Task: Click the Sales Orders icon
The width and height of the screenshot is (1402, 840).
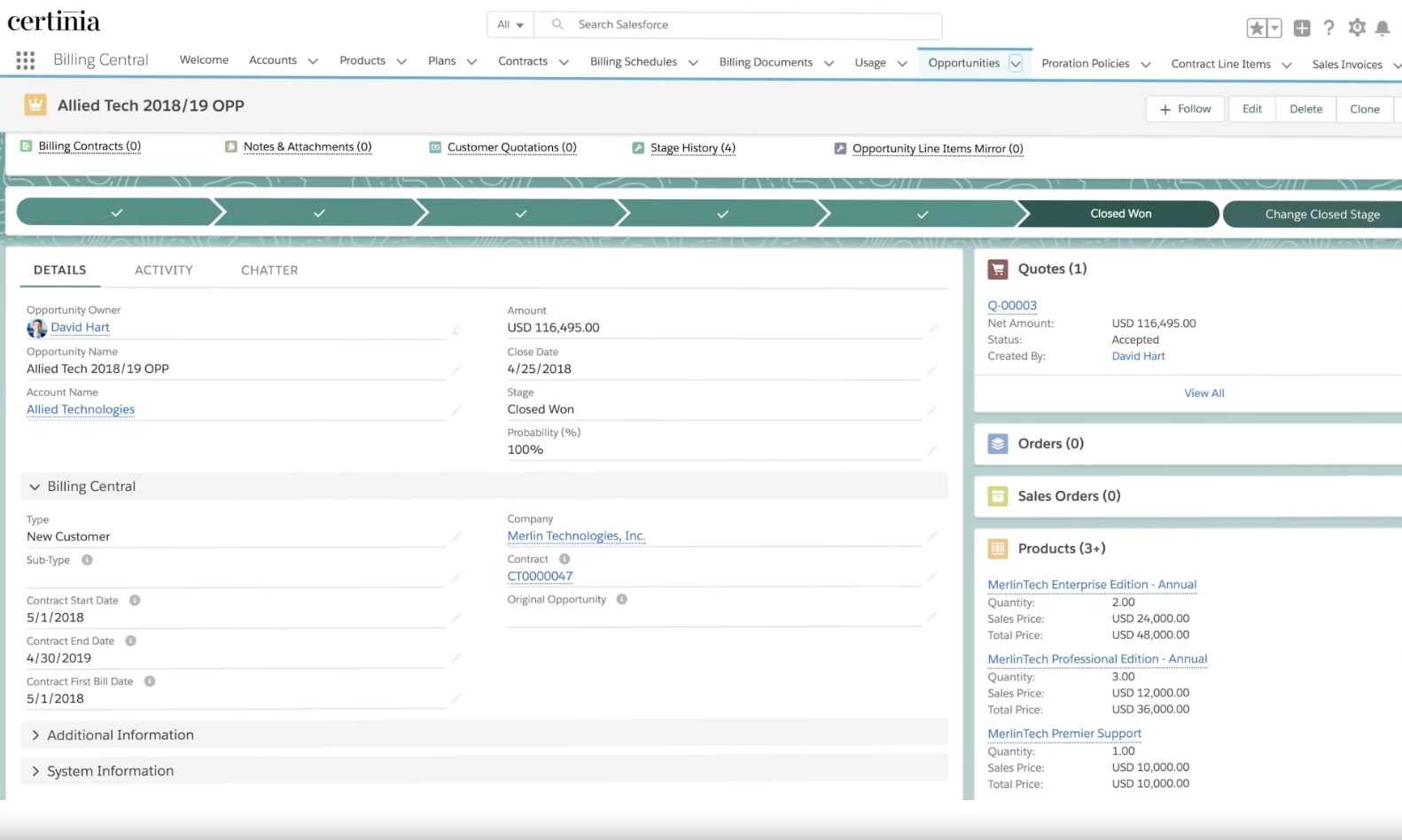Action: tap(998, 496)
